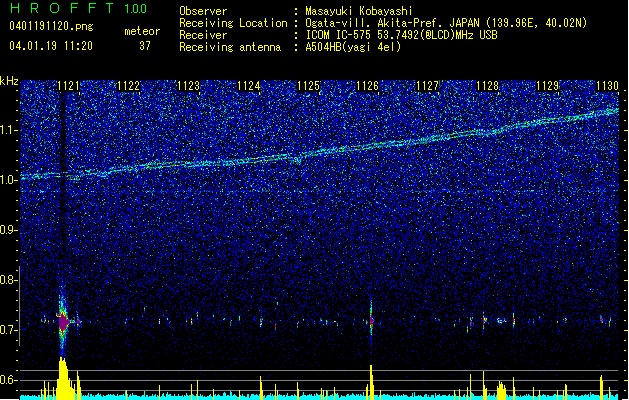This screenshot has width=629, height=400.
Task: Click the 0.9 kHz axis label
Action: click(9, 230)
